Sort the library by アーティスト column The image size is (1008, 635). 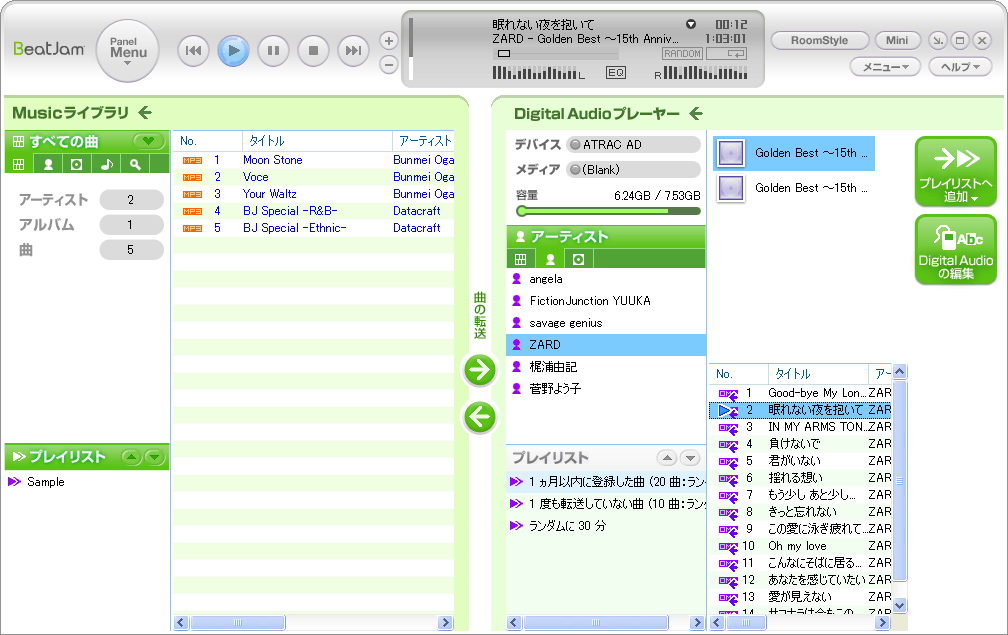click(424, 141)
